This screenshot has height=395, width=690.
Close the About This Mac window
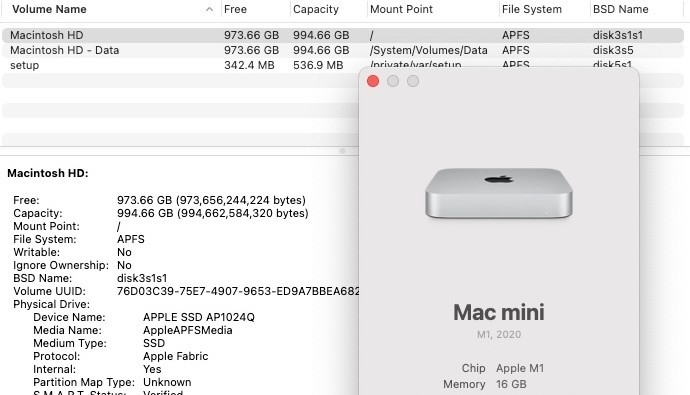point(373,81)
